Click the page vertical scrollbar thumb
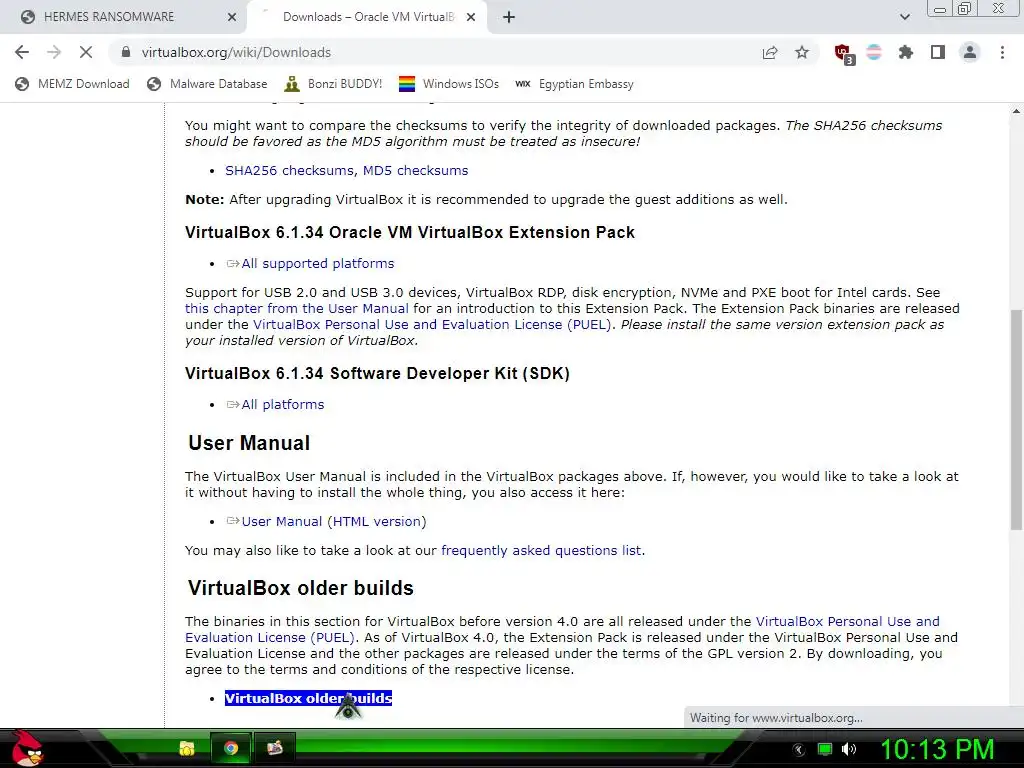 pyautogui.click(x=1016, y=418)
